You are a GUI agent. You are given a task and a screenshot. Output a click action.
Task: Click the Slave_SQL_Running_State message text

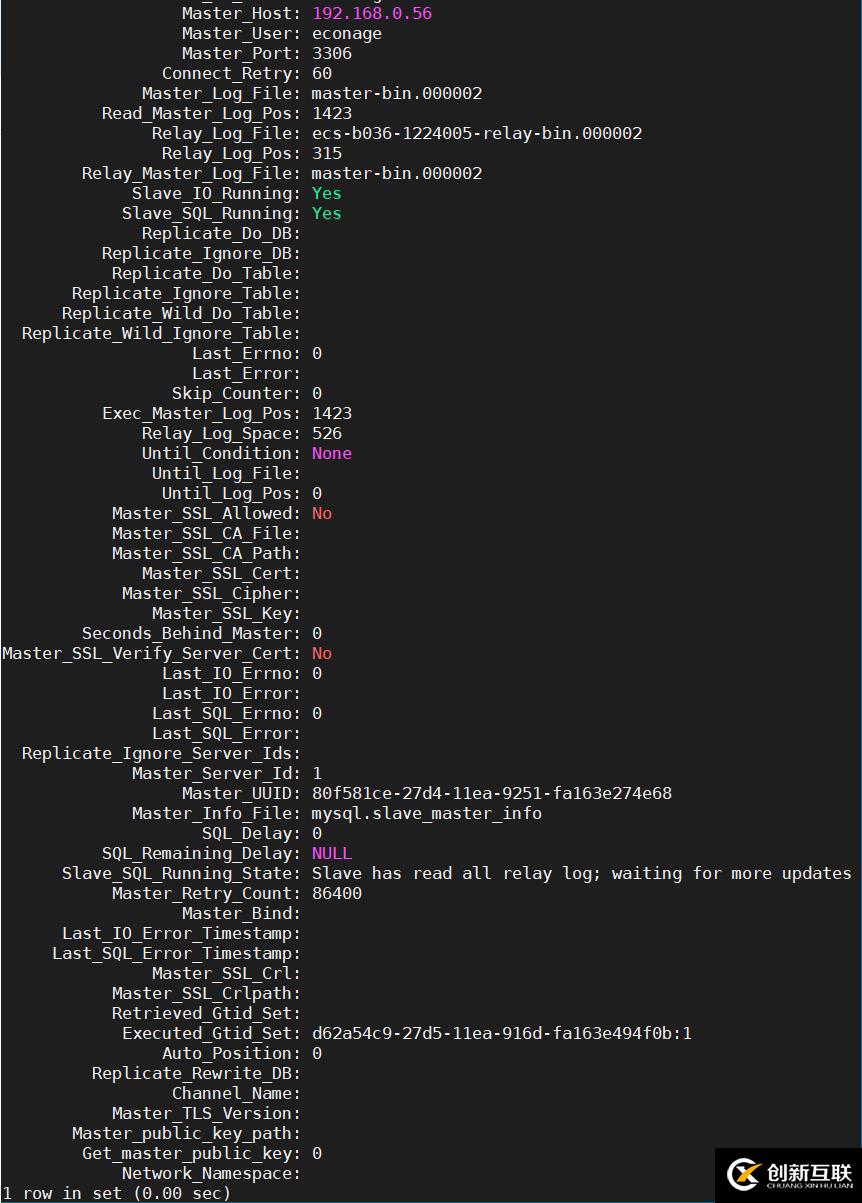(582, 873)
